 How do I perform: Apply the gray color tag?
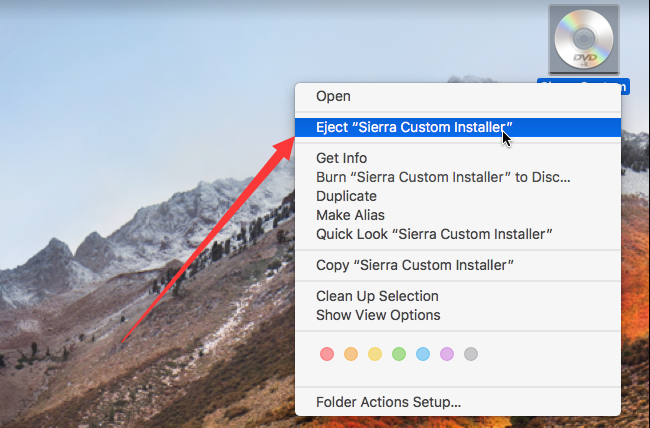(x=471, y=354)
